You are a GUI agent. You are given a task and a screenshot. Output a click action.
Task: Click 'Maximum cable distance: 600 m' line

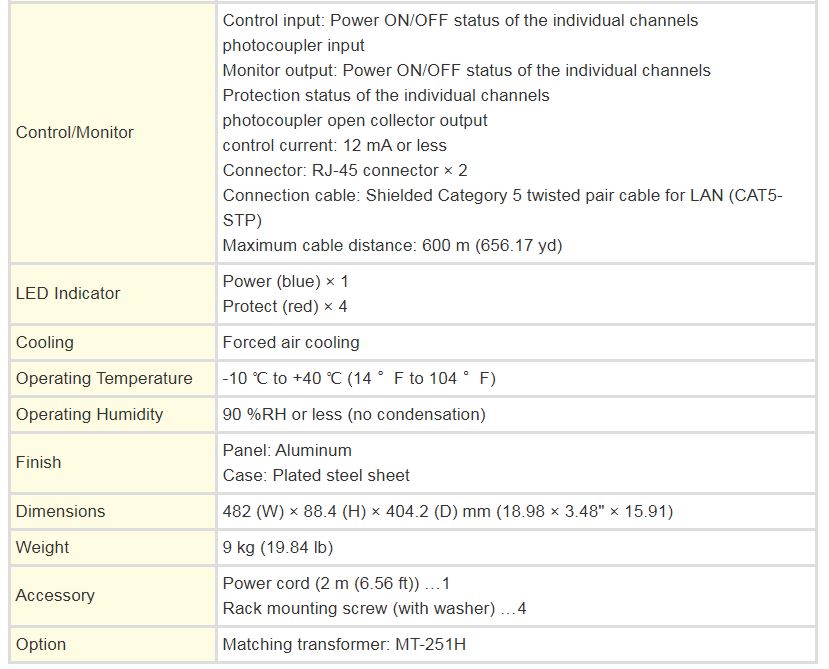pyautogui.click(x=392, y=245)
